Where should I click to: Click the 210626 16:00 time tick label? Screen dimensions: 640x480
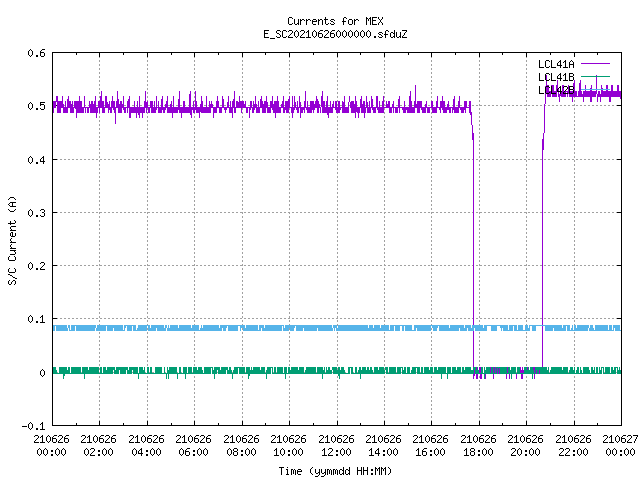tap(431, 446)
